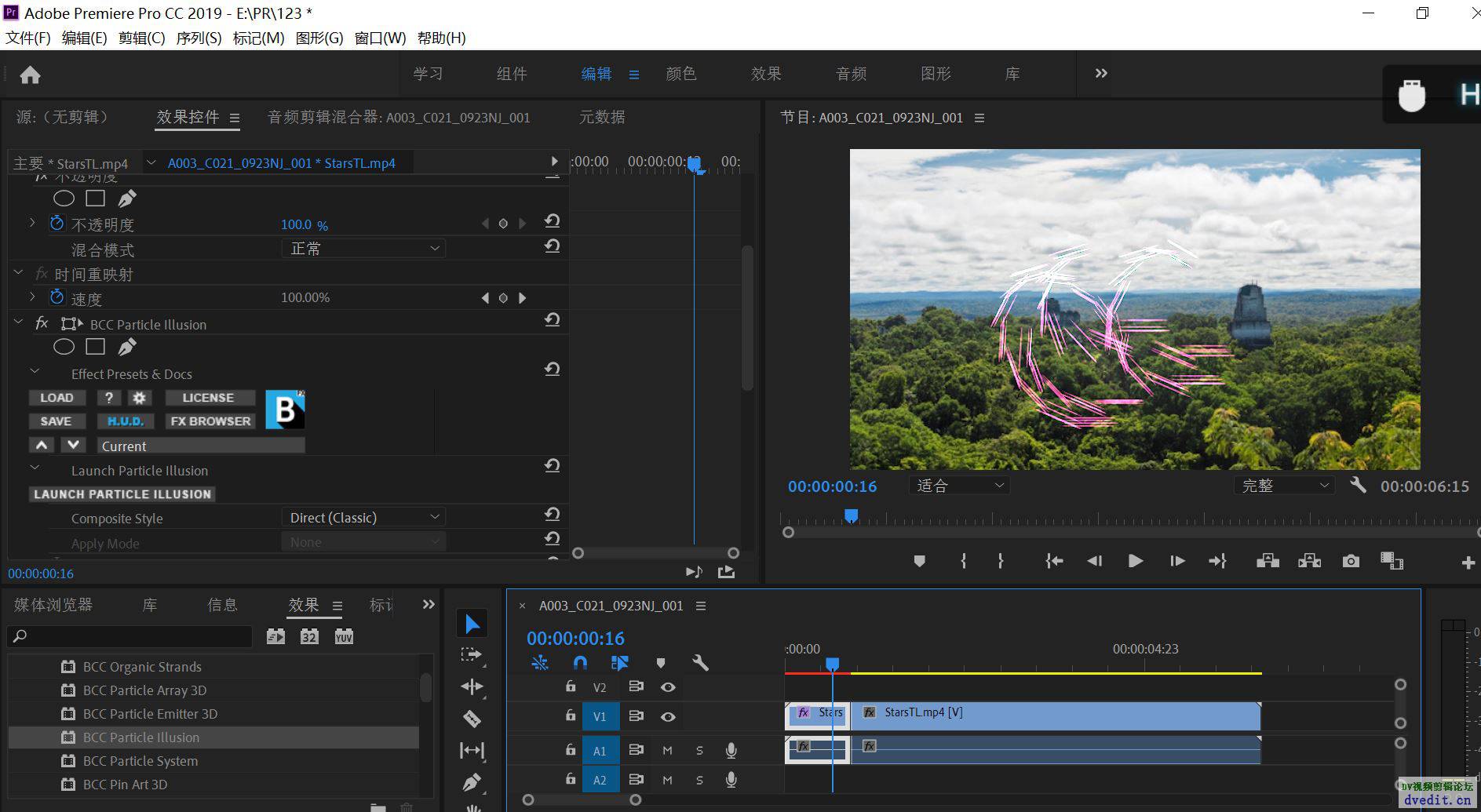Open the Composite Style dropdown

tap(363, 518)
